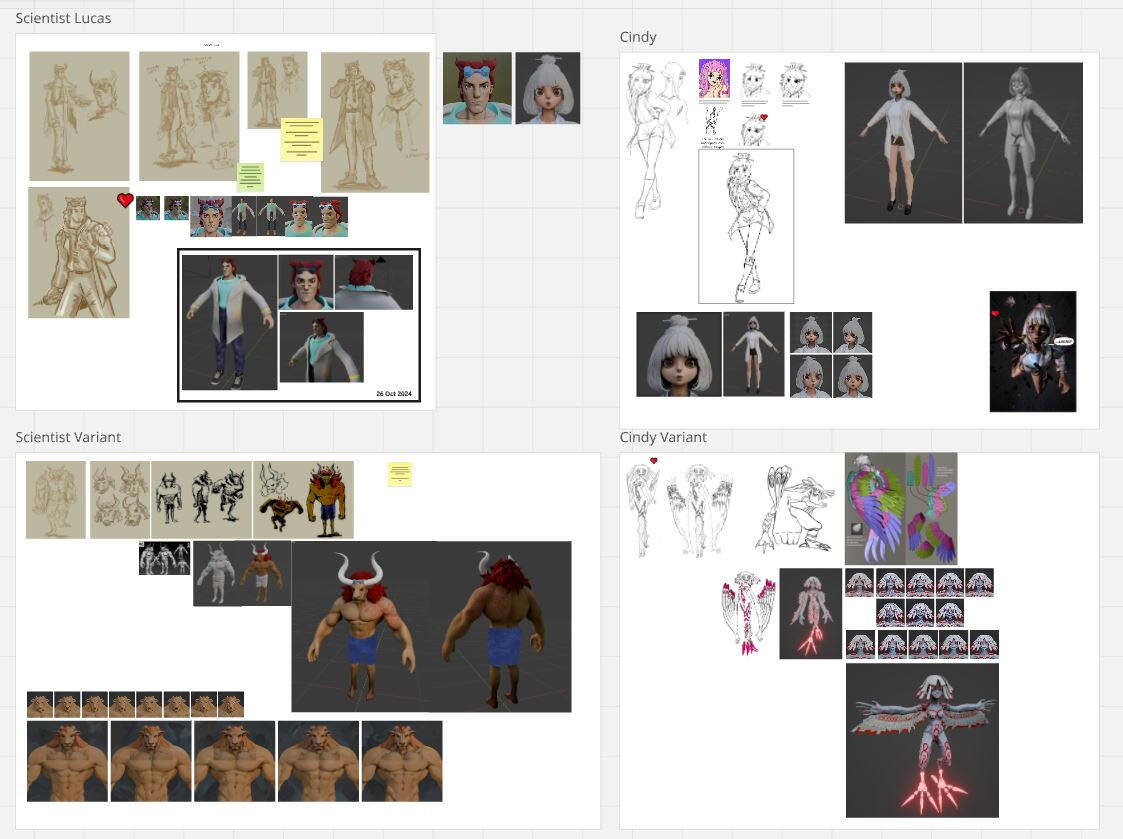Screen dimensions: 1123x839
Task: Open the Scientist Lucas board title
Action: (63, 18)
